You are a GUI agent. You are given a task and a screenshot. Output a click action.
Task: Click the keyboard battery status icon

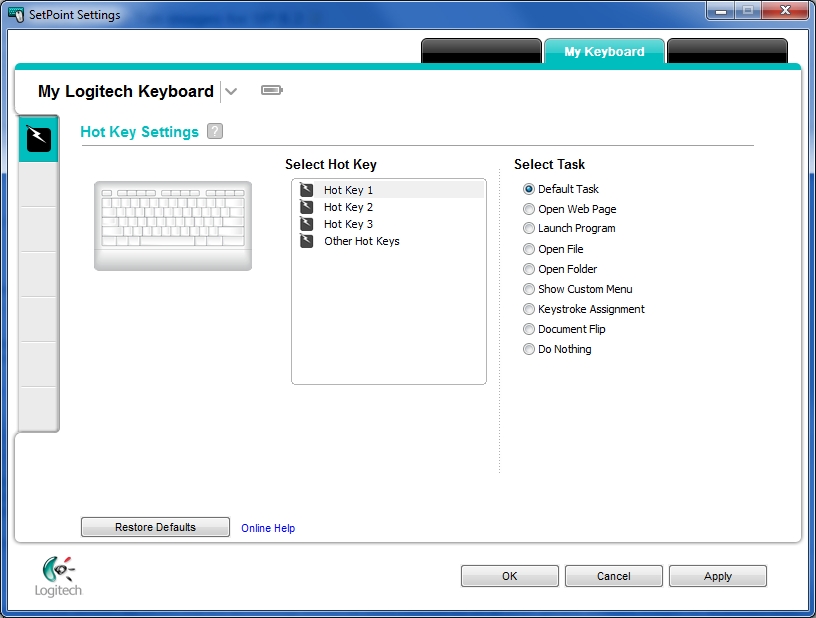tap(272, 91)
